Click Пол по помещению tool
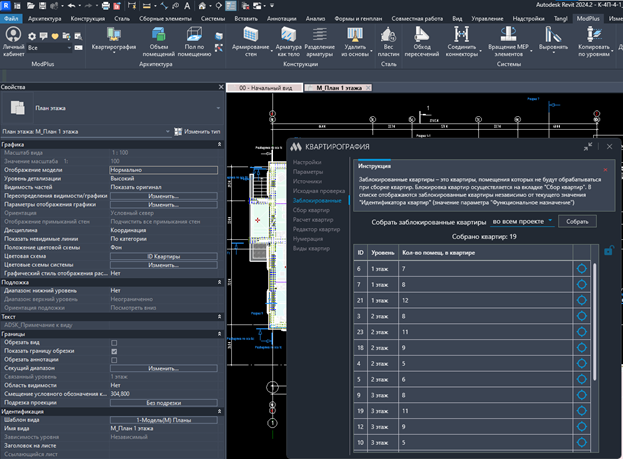Image resolution: width=623 pixels, height=459 pixels. 194,42
